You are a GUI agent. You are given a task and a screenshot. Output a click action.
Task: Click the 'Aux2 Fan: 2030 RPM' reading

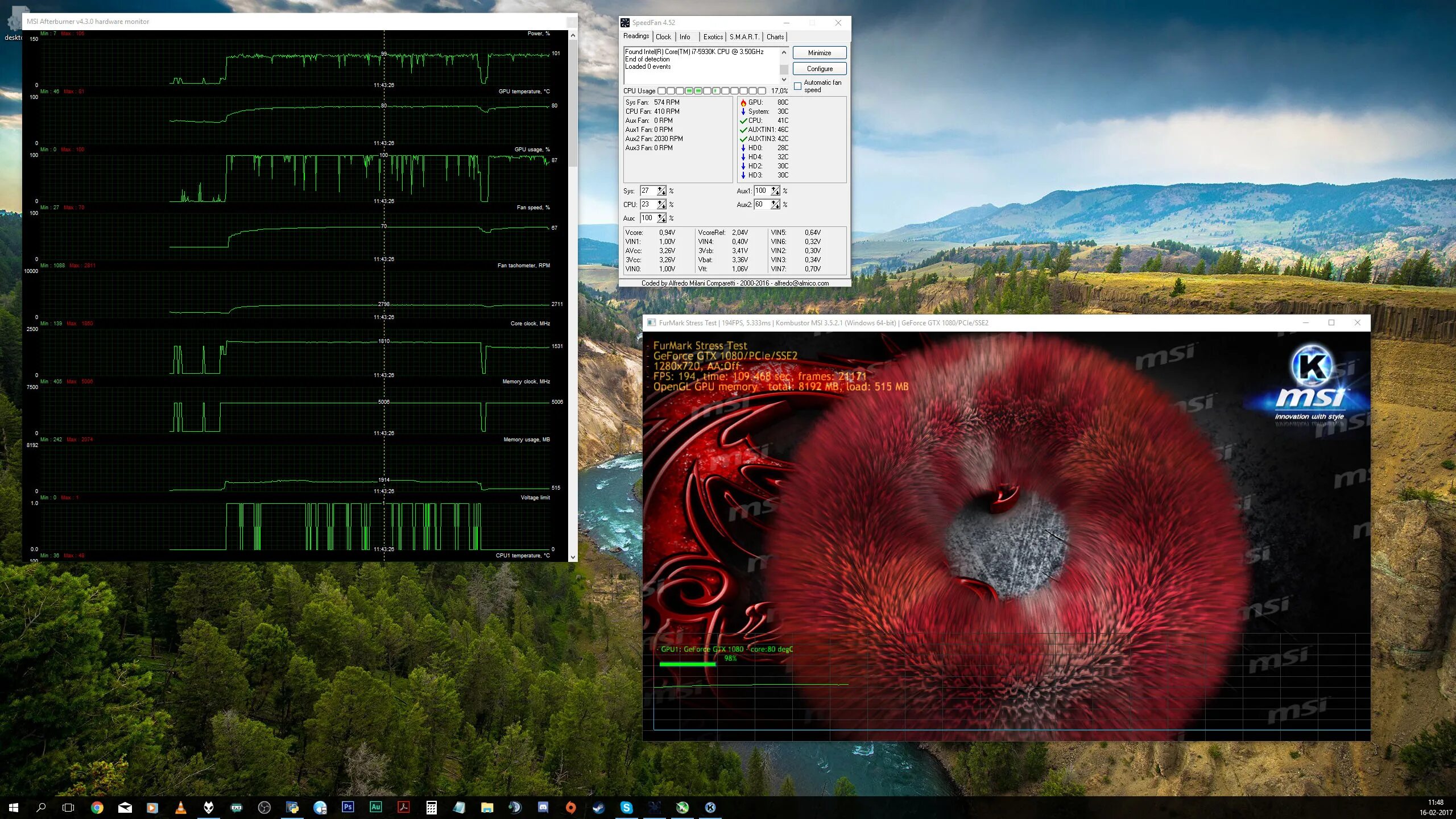click(x=654, y=139)
